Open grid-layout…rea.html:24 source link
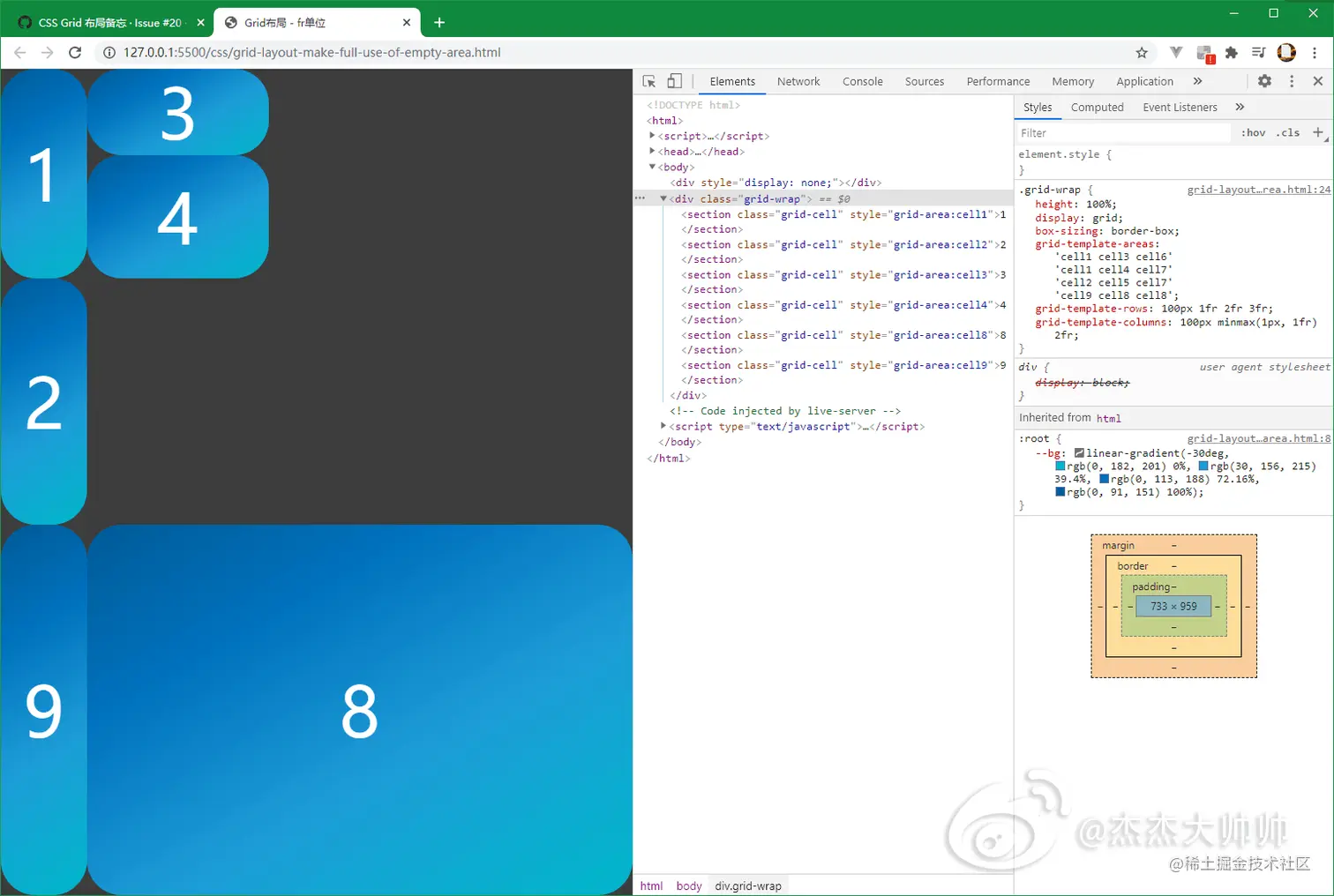Viewport: 1334px width, 896px height. [x=1259, y=190]
